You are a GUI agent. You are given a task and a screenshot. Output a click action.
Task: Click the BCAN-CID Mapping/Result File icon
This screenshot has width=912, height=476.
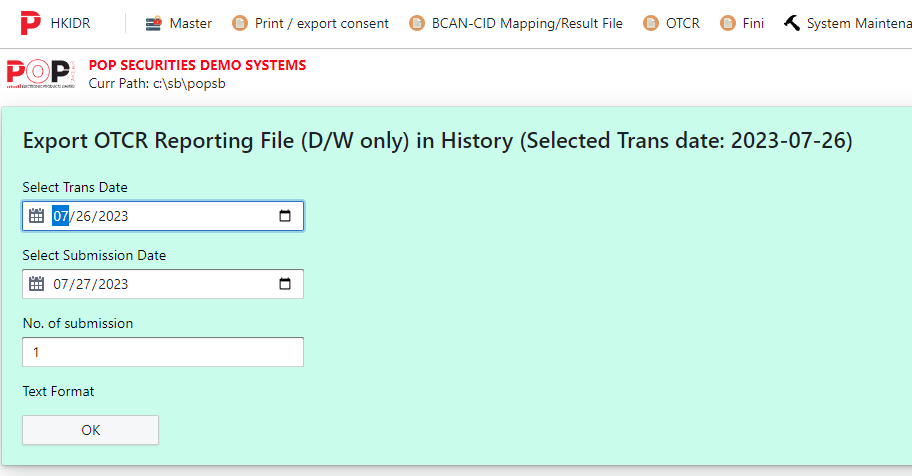point(416,23)
